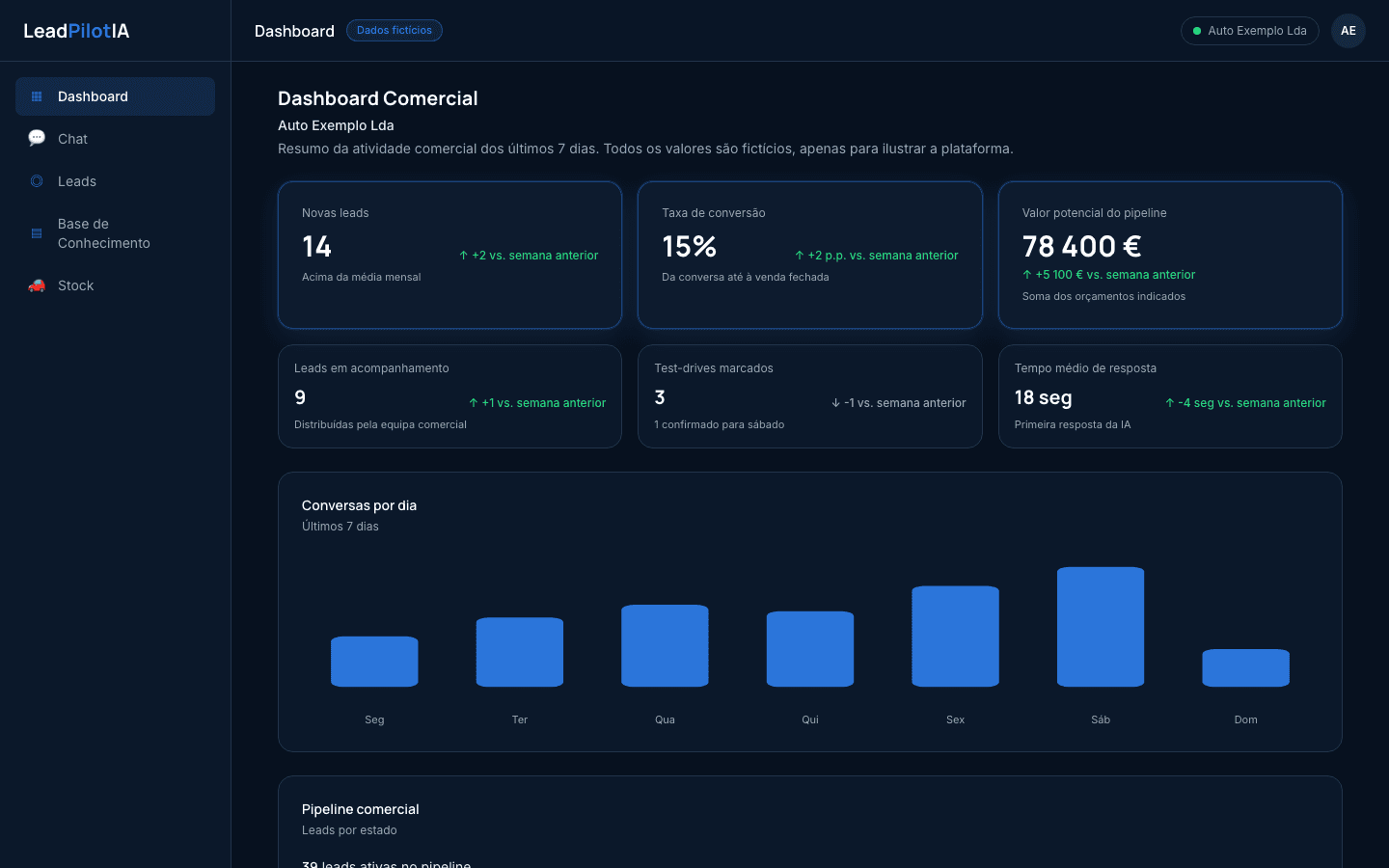The width and height of the screenshot is (1389, 868).
Task: Click '+1 vs. semana anterior' text
Action: pyautogui.click(x=544, y=403)
